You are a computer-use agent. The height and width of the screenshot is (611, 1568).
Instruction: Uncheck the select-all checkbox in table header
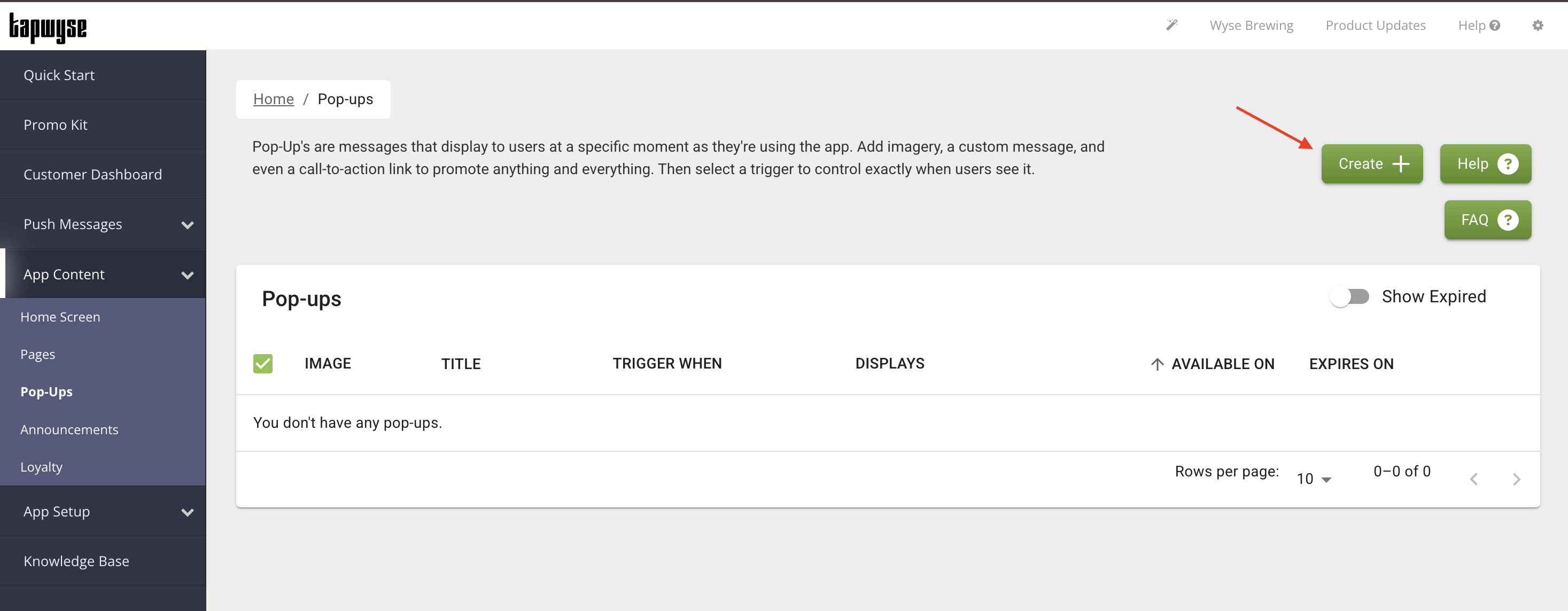pyautogui.click(x=263, y=363)
